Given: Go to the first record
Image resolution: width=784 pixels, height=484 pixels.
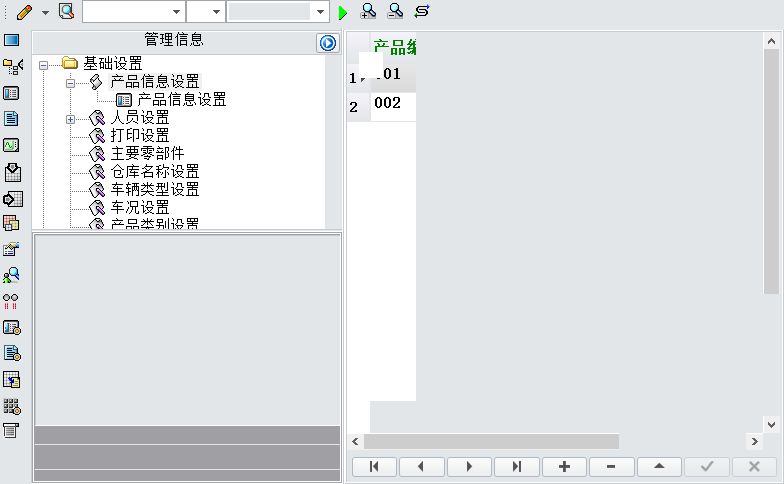Looking at the screenshot, I should click(374, 466).
